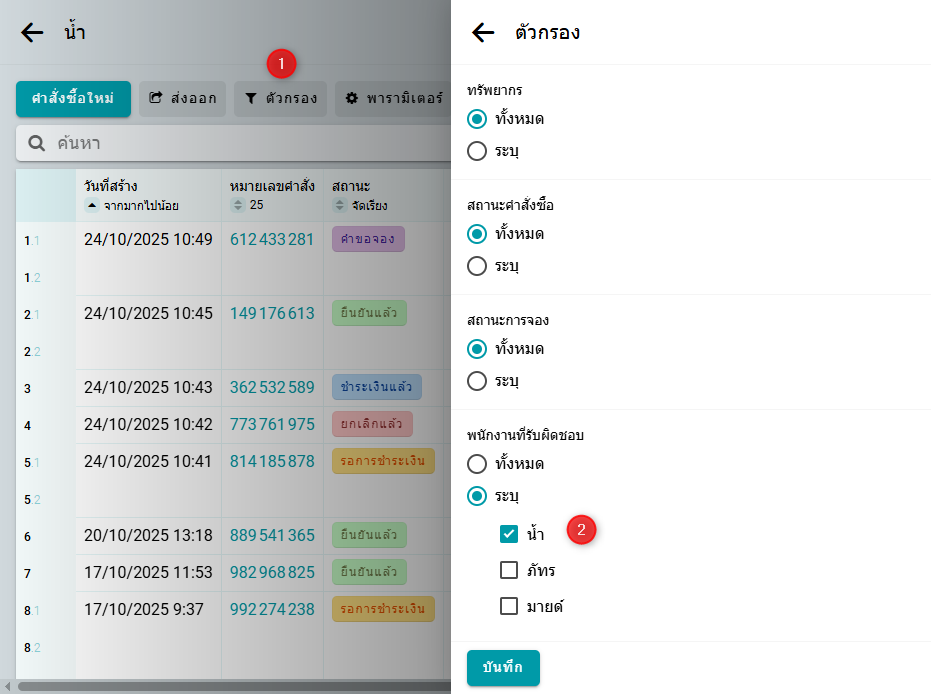The width and height of the screenshot is (931, 694).
Task: Click the ค้นหา search input field
Action: [240, 143]
